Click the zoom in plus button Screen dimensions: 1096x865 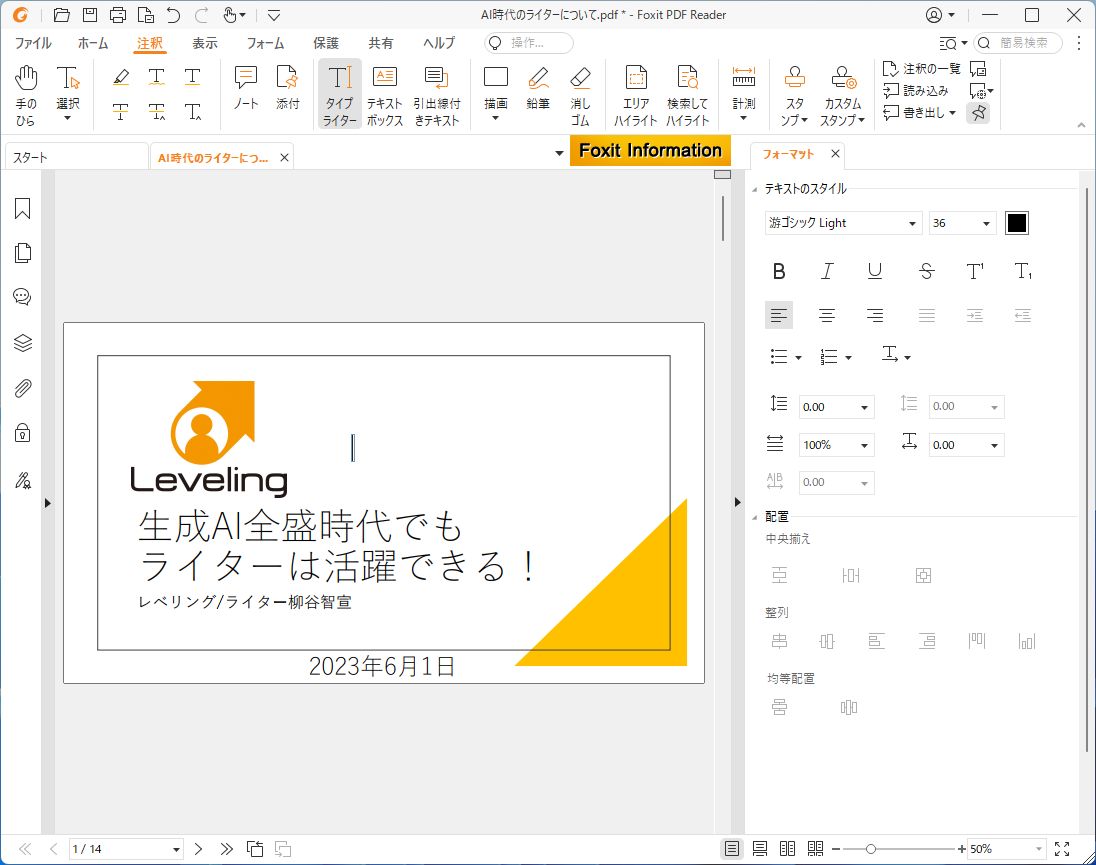(x=962, y=849)
